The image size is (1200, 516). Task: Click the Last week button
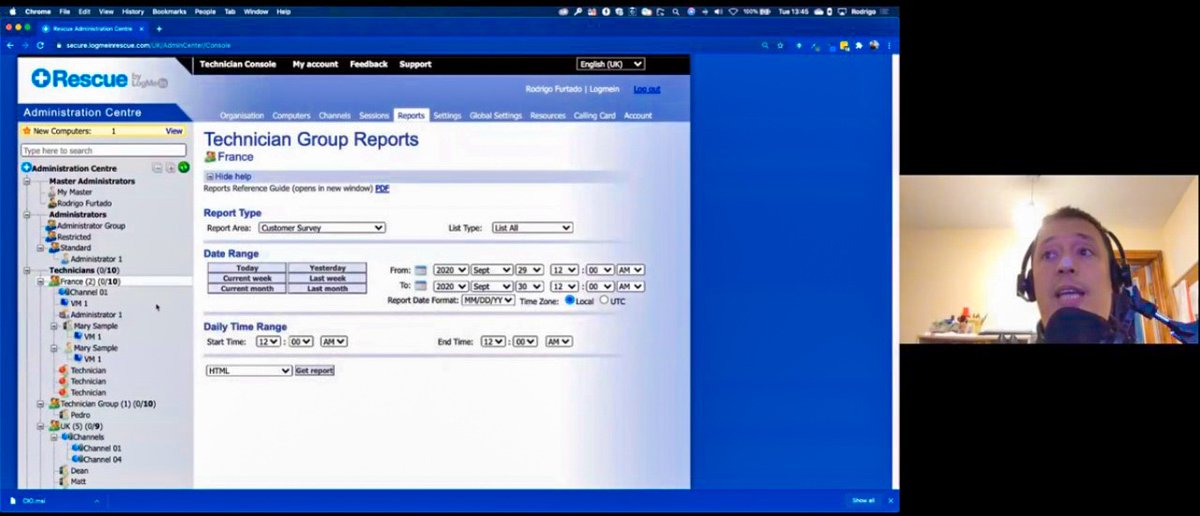tap(328, 278)
